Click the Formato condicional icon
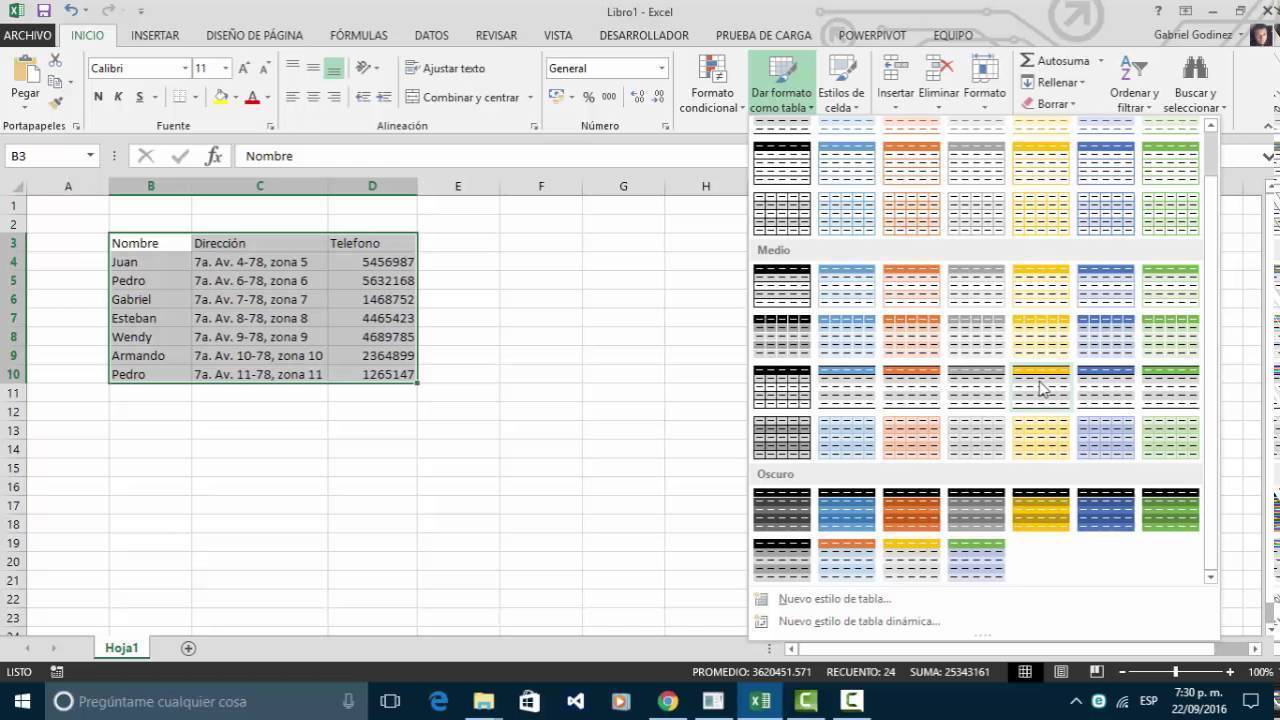Screen dimensions: 1280x720 pos(712,72)
